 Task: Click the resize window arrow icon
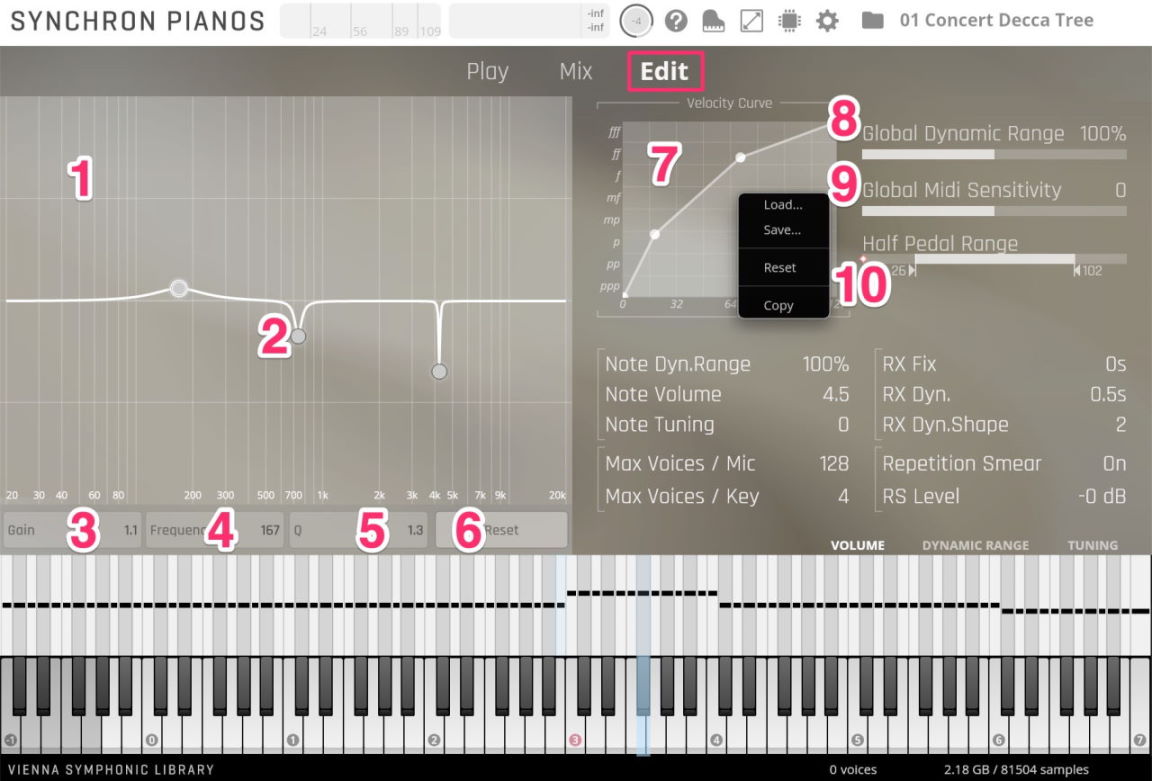point(752,21)
